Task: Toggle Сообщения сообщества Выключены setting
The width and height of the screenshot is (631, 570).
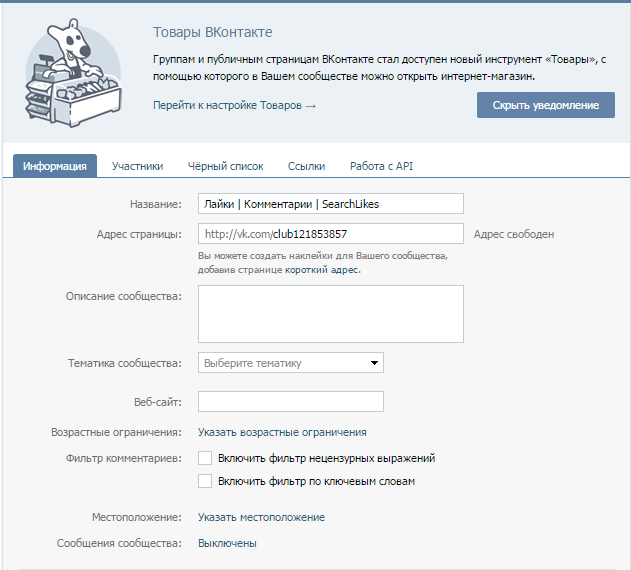Action: tap(227, 543)
